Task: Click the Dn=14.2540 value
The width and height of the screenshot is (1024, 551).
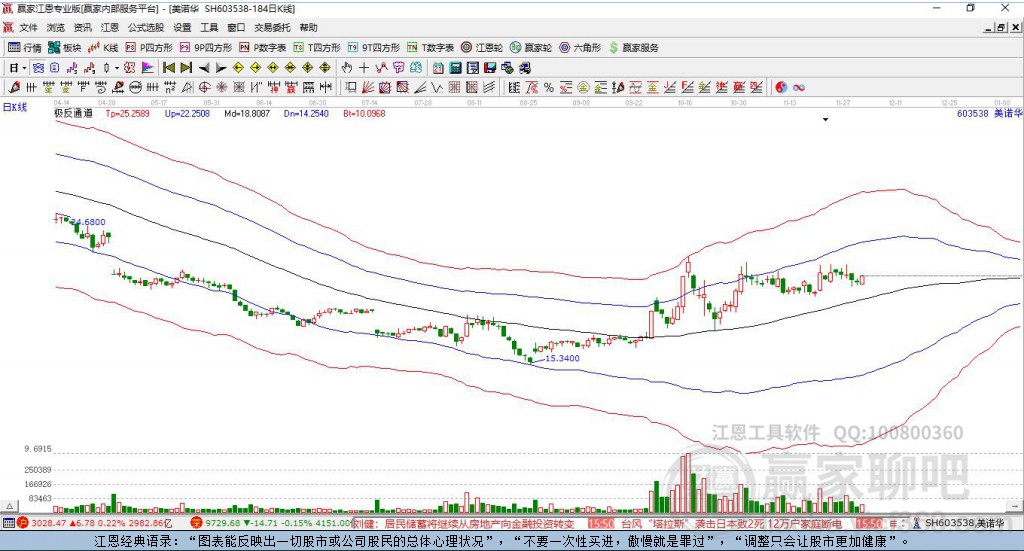Action: (x=306, y=114)
